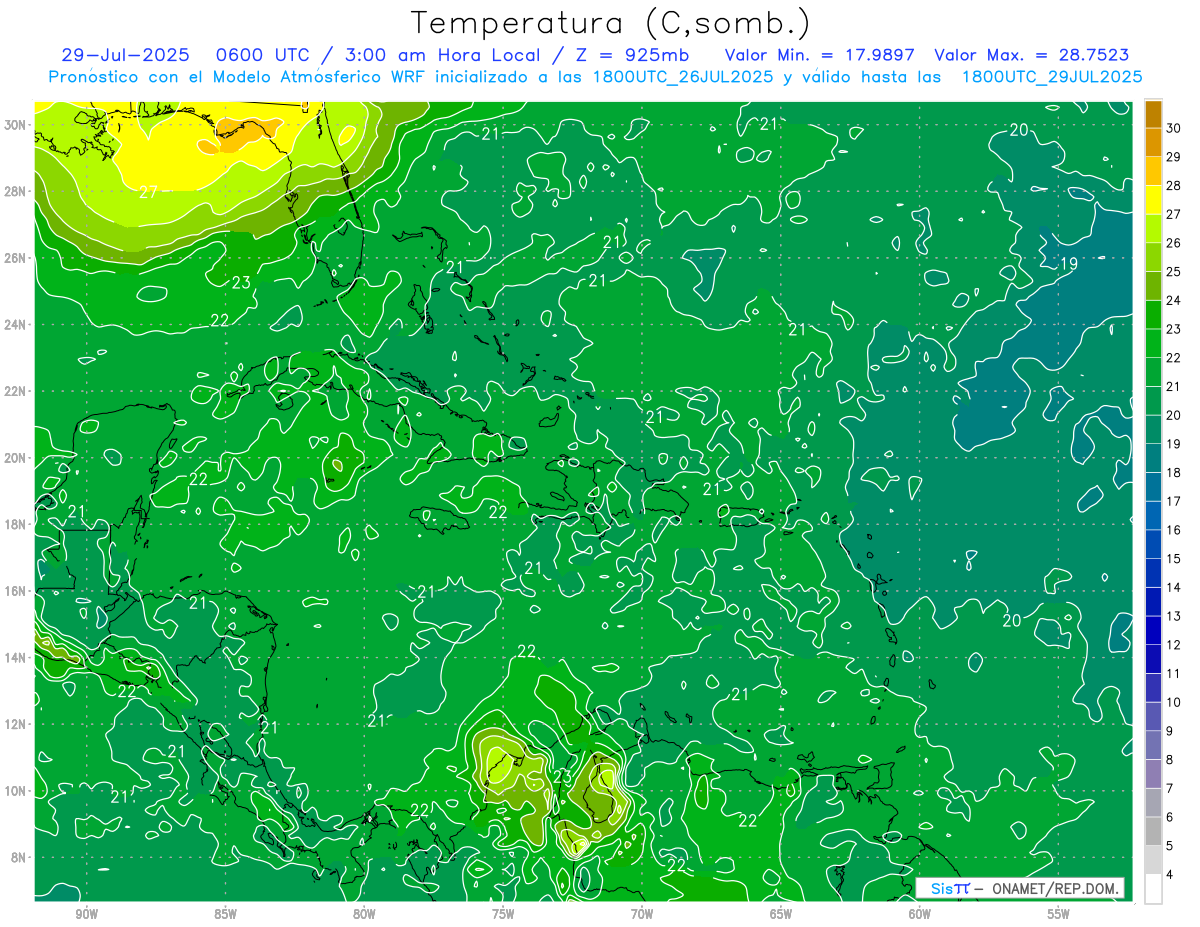Click the '10N' latitude axis label

click(x=16, y=791)
